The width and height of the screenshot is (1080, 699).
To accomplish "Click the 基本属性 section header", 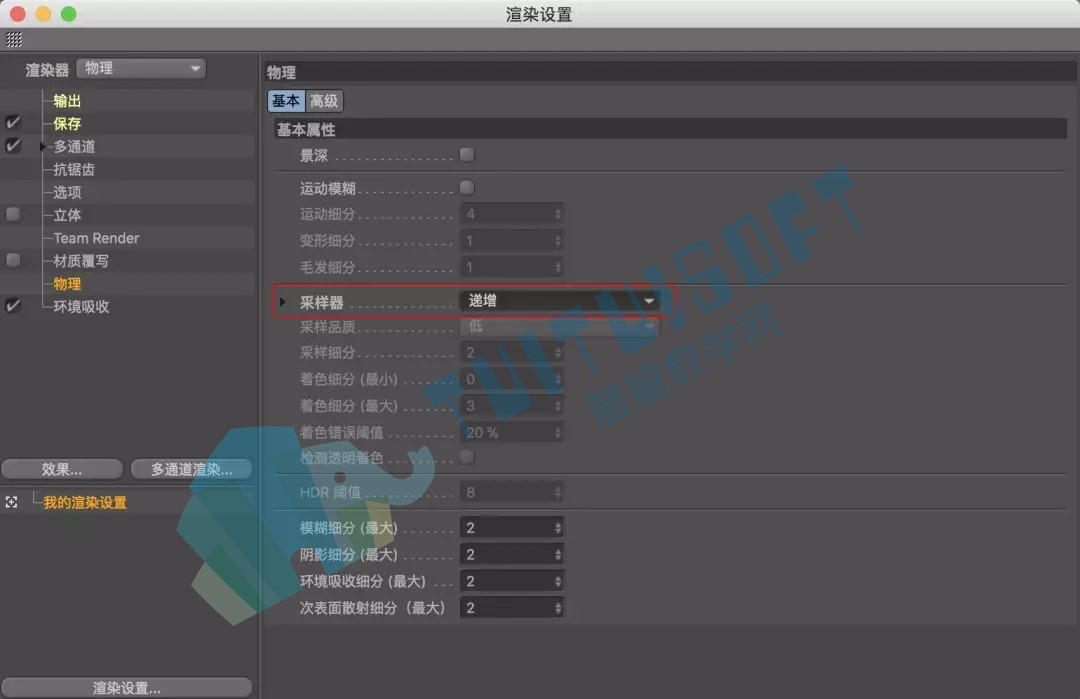I will 669,129.
